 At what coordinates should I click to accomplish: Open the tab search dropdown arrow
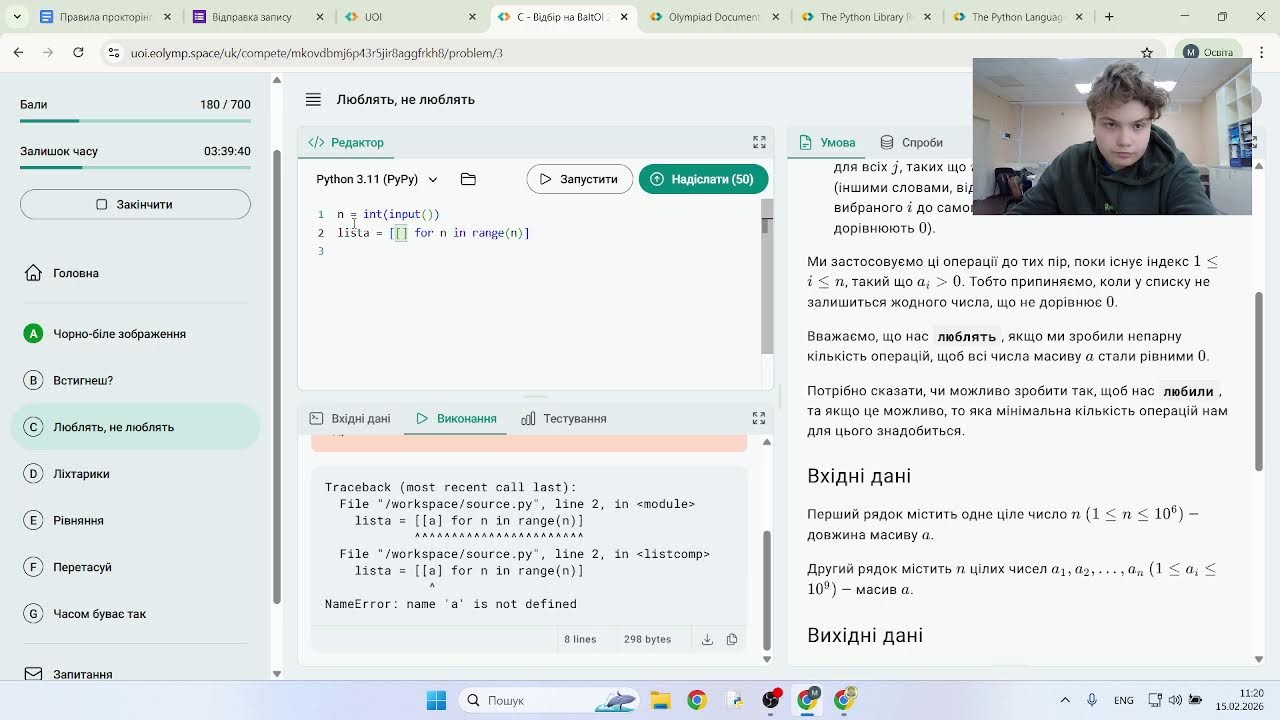click(x=17, y=17)
